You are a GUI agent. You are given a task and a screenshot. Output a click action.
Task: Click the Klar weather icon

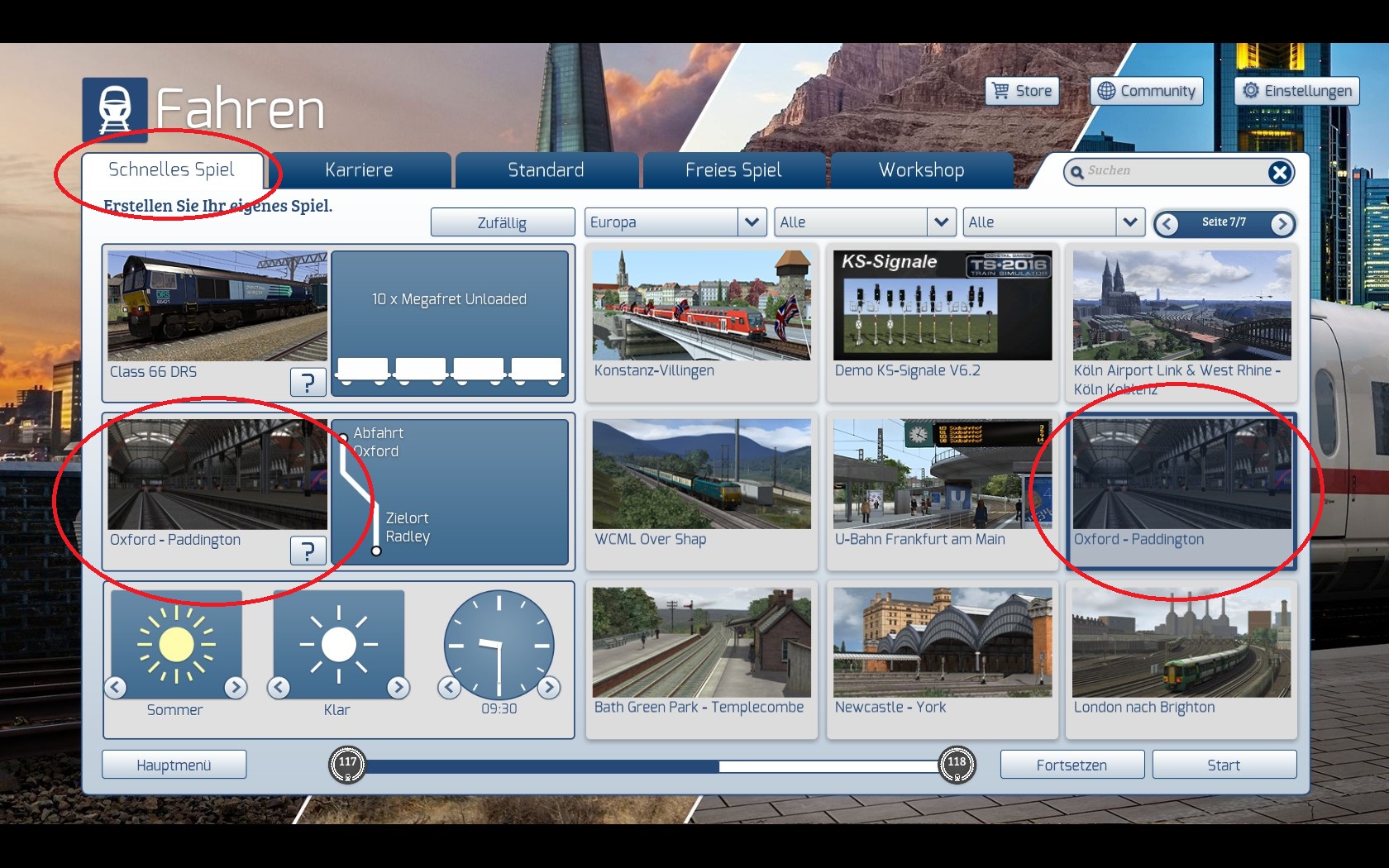tap(338, 645)
